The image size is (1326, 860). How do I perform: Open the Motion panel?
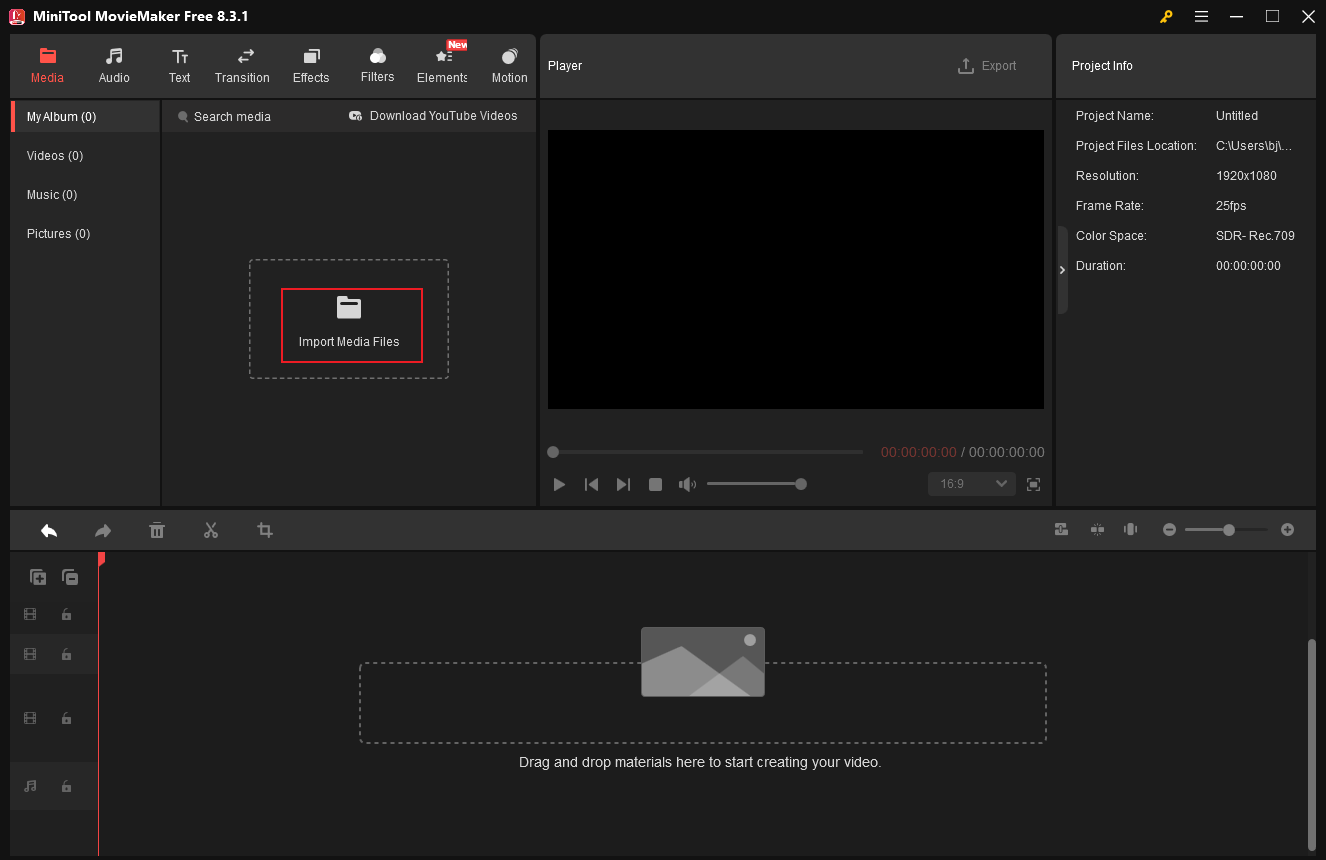tap(509, 65)
